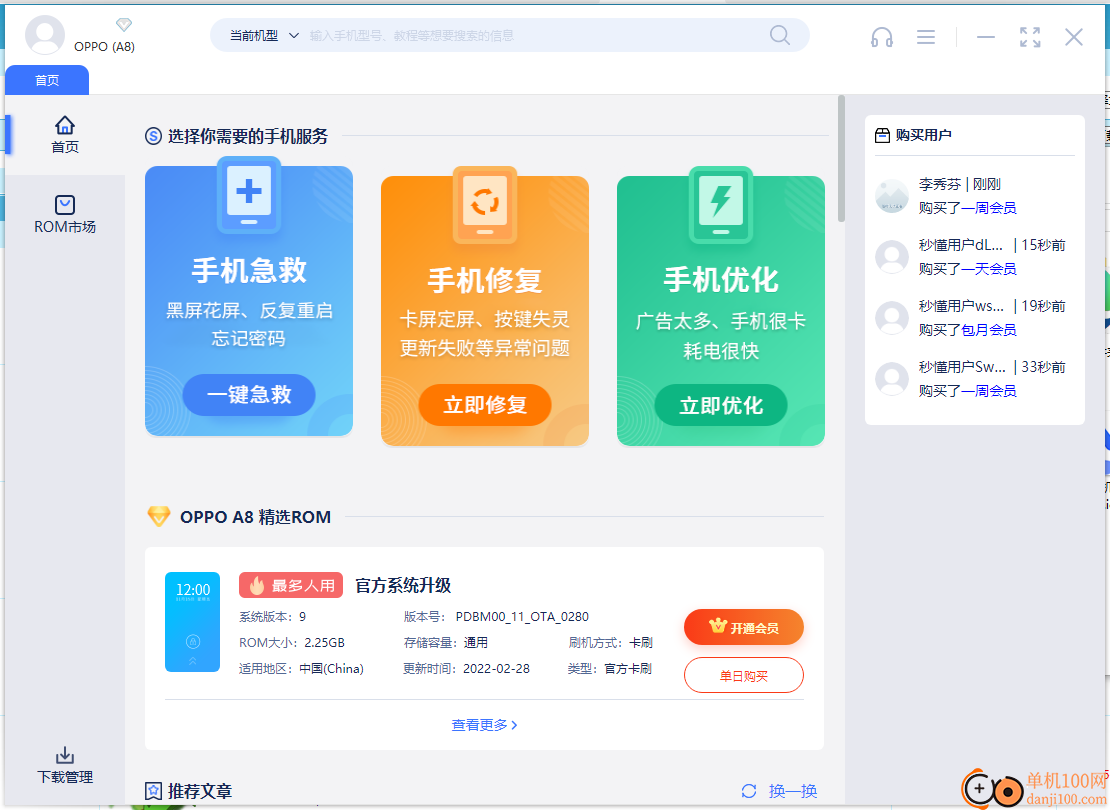Viewport: 1110px width, 810px height.
Task: Click the 手机优化 lightning phone icon
Action: click(x=721, y=205)
